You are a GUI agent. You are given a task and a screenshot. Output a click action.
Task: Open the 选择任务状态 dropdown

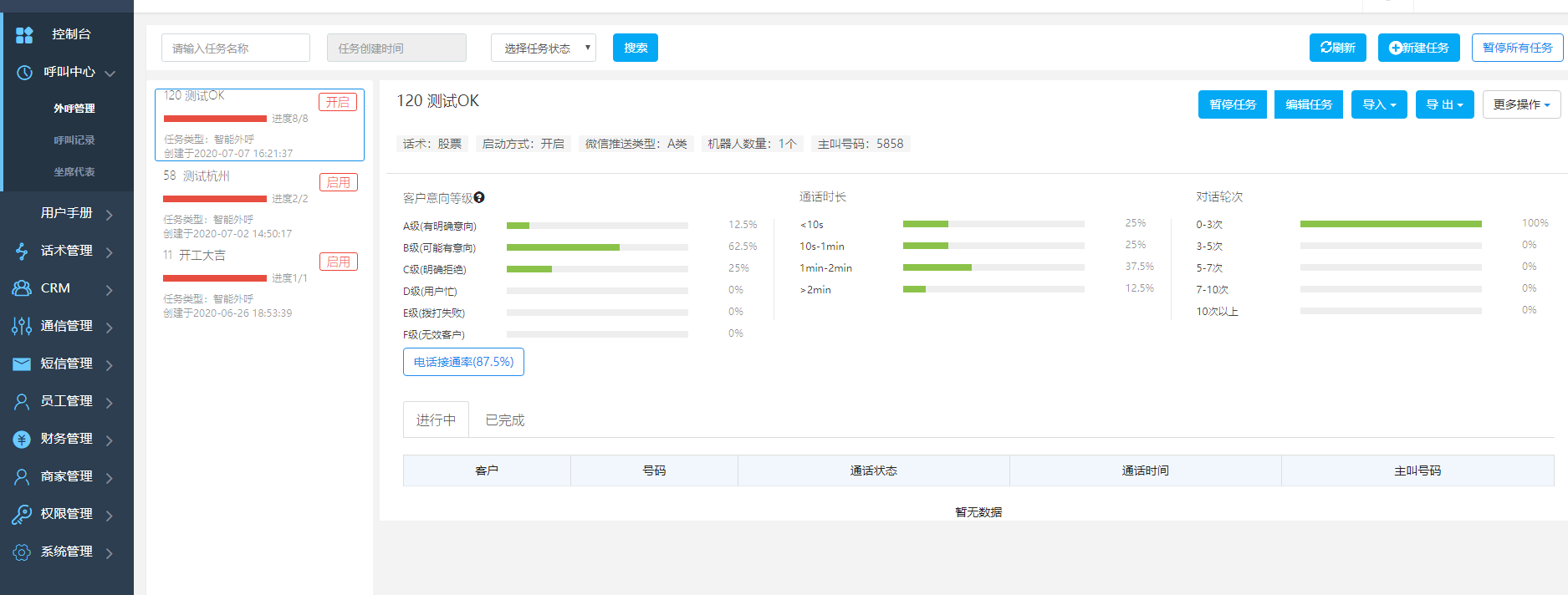point(544,48)
